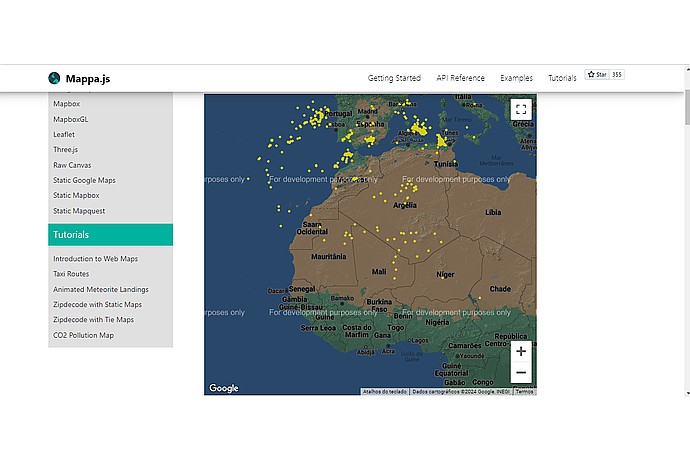Open the CO2 Pollution Map tutorial
Image resolution: width=690 pixels, height=460 pixels.
pos(83,335)
